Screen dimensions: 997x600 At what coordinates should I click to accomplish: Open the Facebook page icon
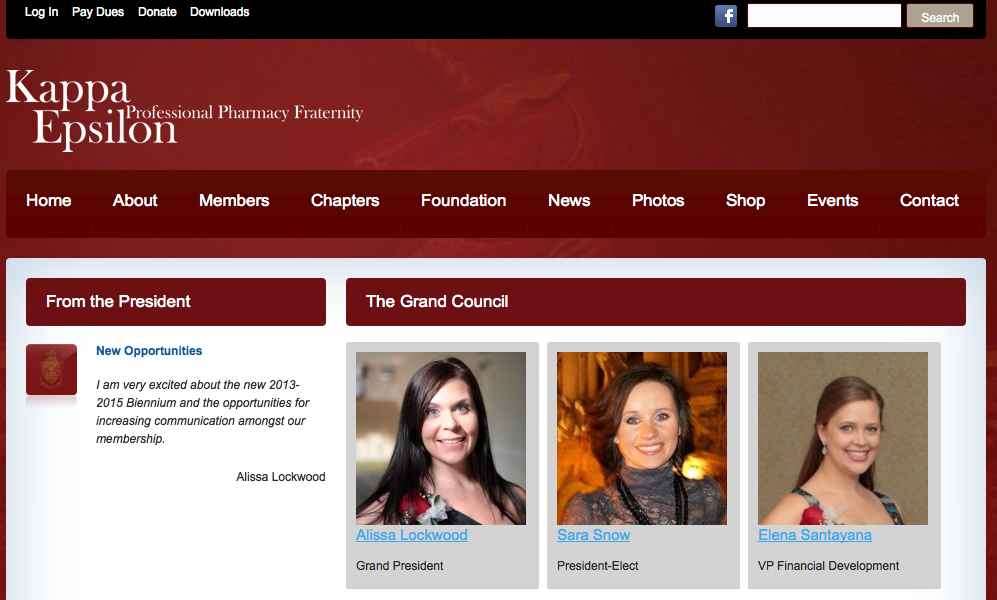[x=725, y=16]
